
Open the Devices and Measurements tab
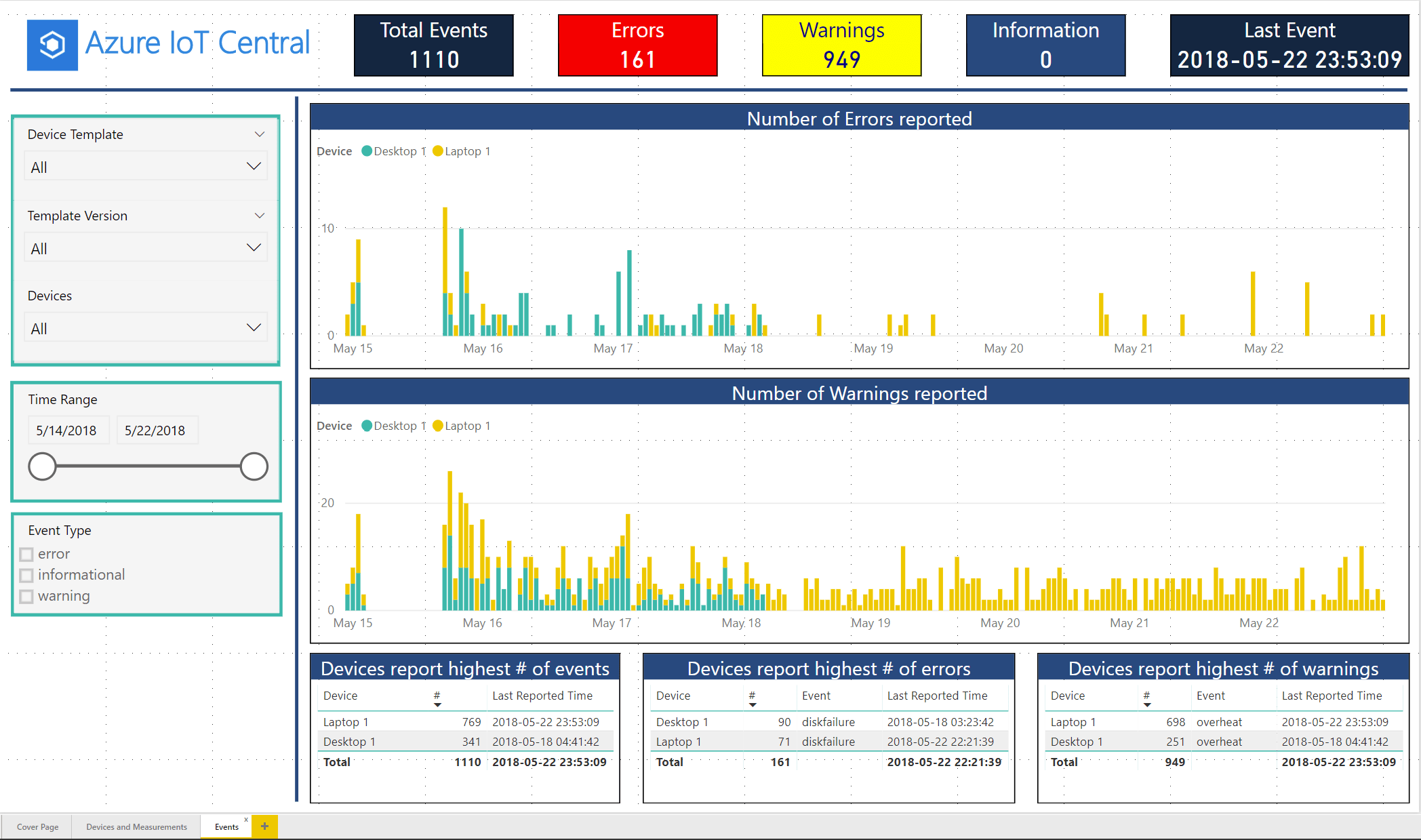[x=136, y=826]
